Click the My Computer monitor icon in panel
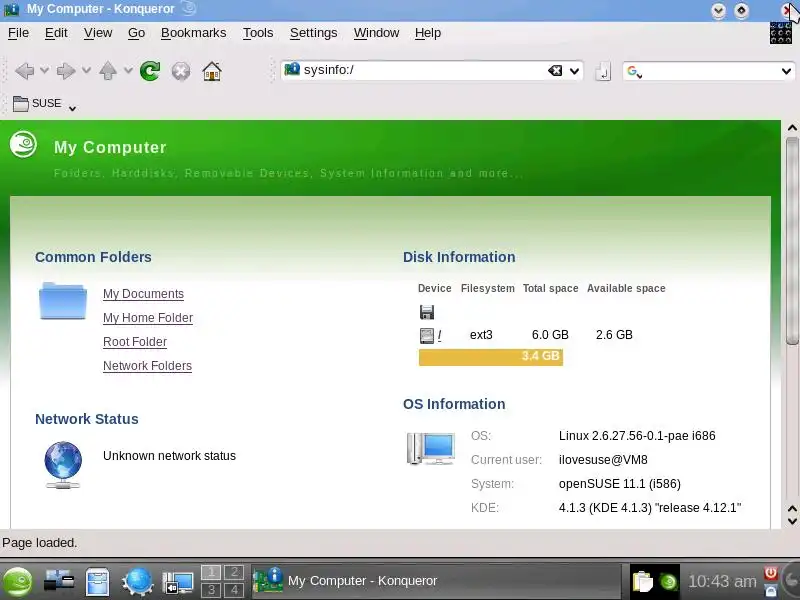This screenshot has height=600, width=800. point(178,583)
